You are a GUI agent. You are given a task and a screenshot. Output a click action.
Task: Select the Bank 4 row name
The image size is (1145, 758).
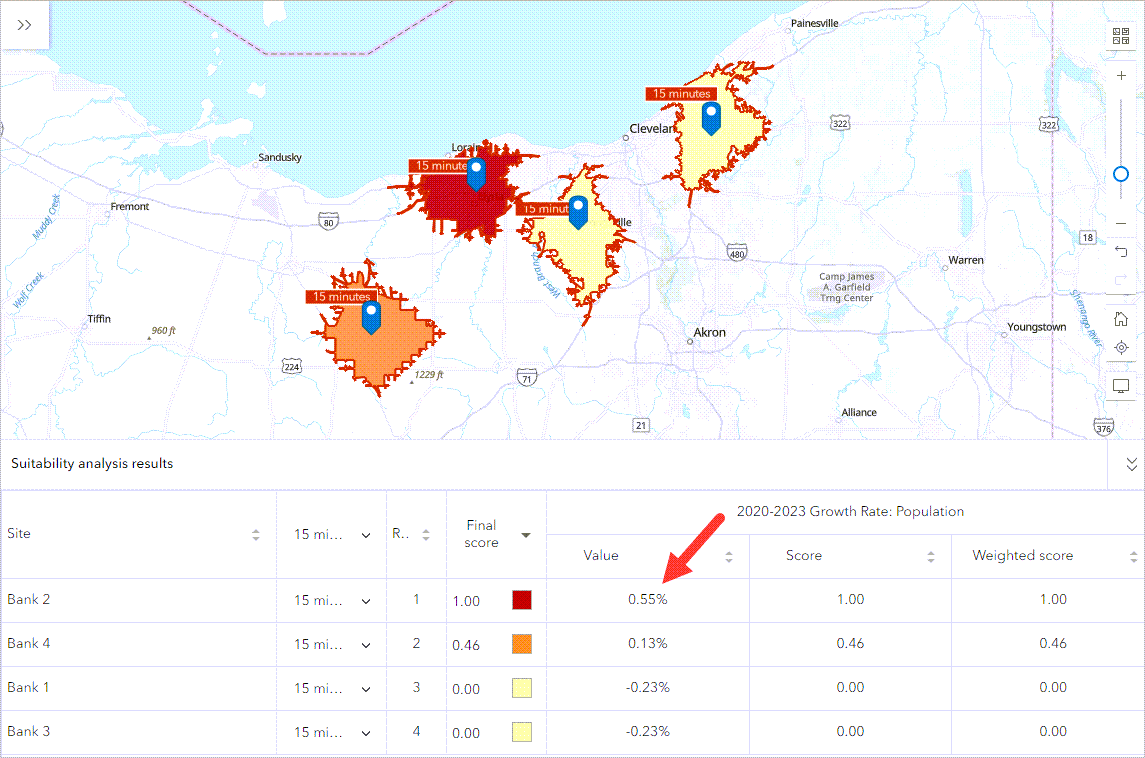[28, 643]
